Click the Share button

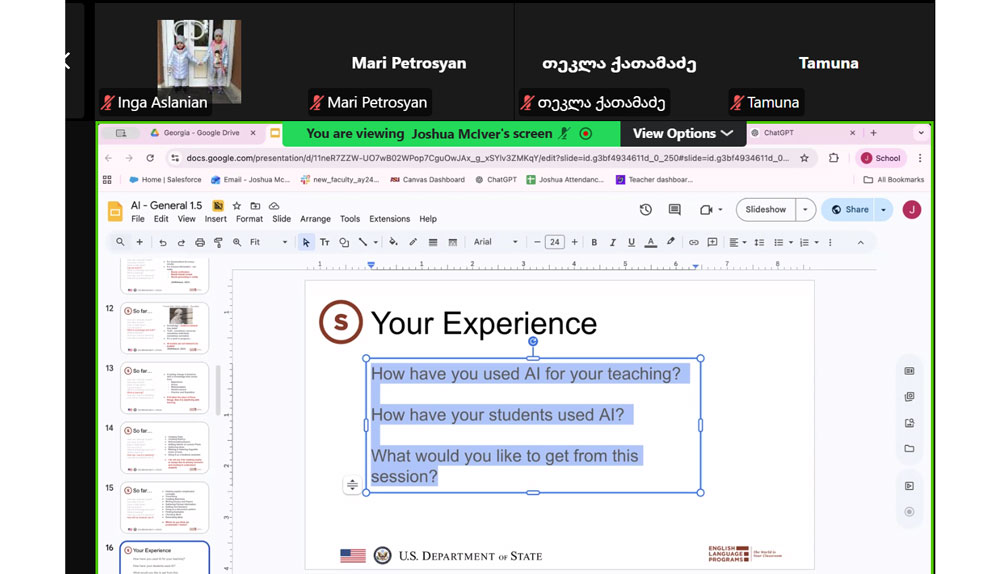click(x=850, y=210)
